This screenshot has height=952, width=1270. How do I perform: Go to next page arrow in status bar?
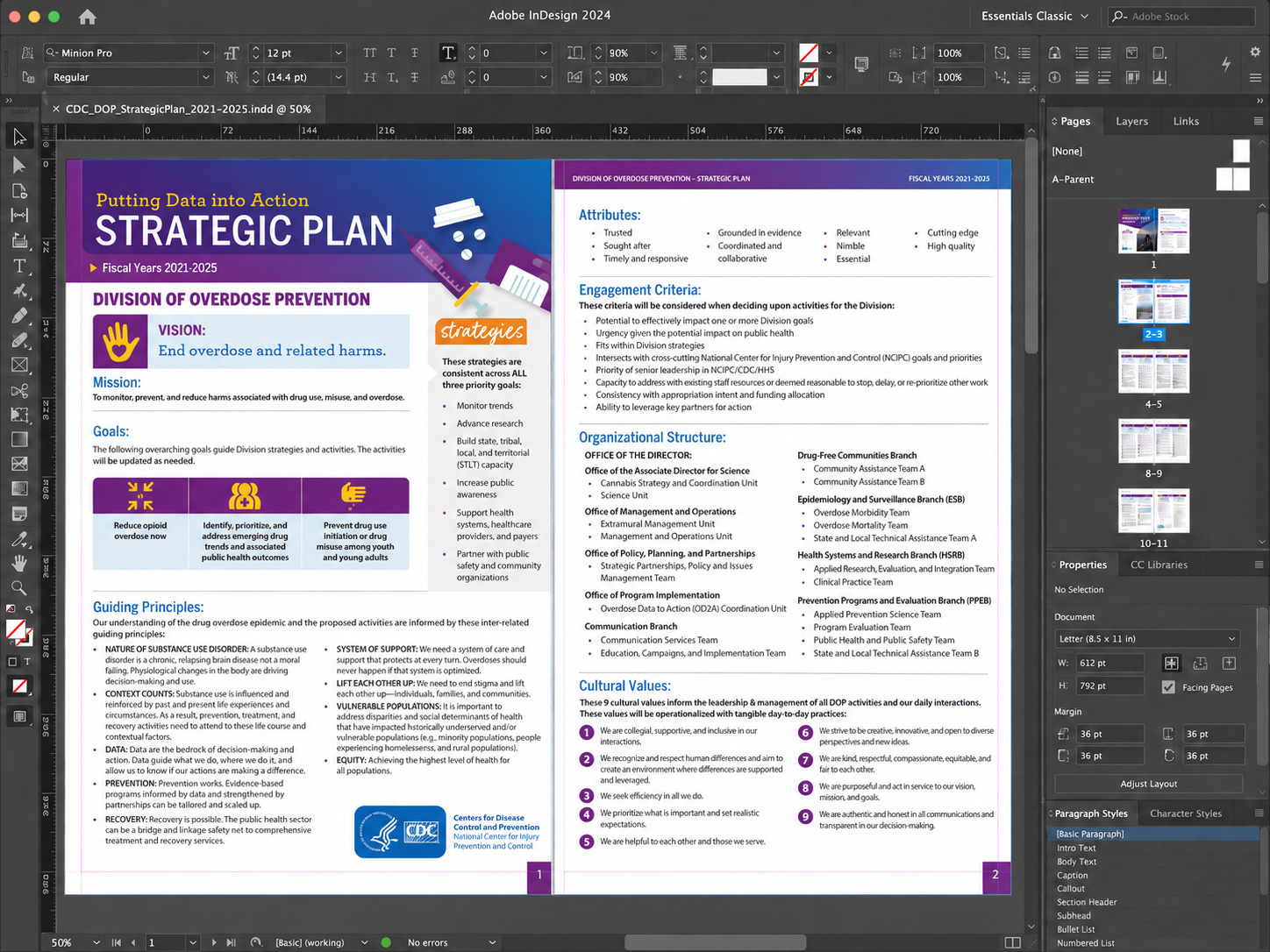point(213,942)
